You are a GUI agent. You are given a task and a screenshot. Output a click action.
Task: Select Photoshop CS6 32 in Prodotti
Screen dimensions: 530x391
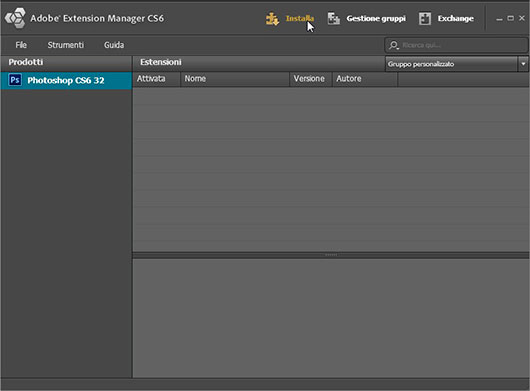pos(66,80)
